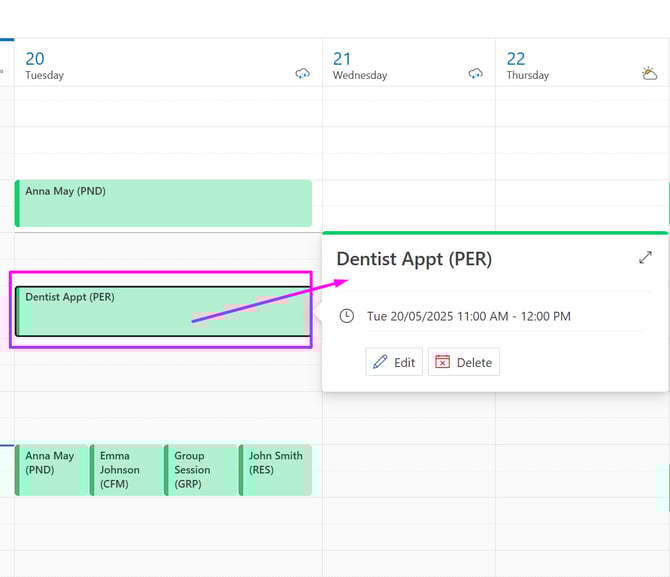This screenshot has width=670, height=577.
Task: Click the empty Wednesday slot beside John Smith event
Action: (x=408, y=470)
